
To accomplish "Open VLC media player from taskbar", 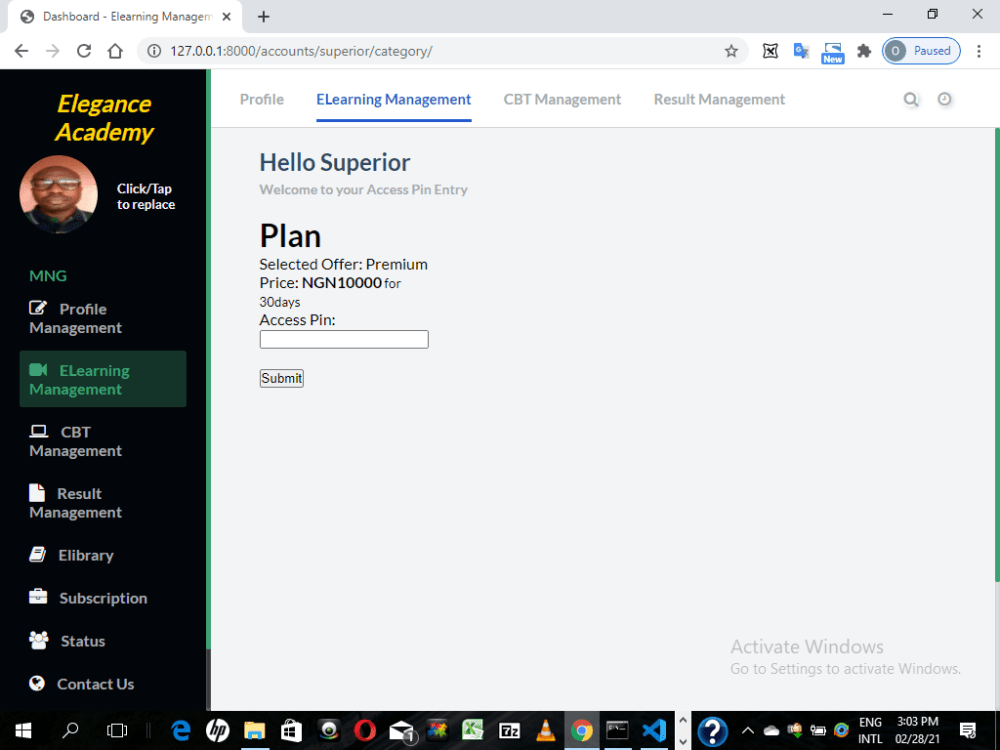I will pos(545,730).
